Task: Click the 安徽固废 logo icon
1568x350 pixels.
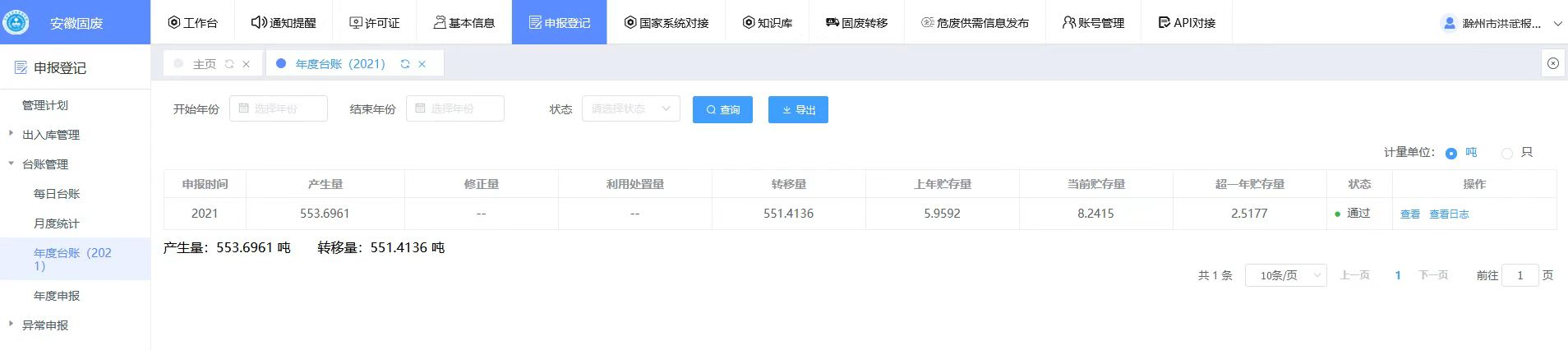Action: tap(16, 22)
